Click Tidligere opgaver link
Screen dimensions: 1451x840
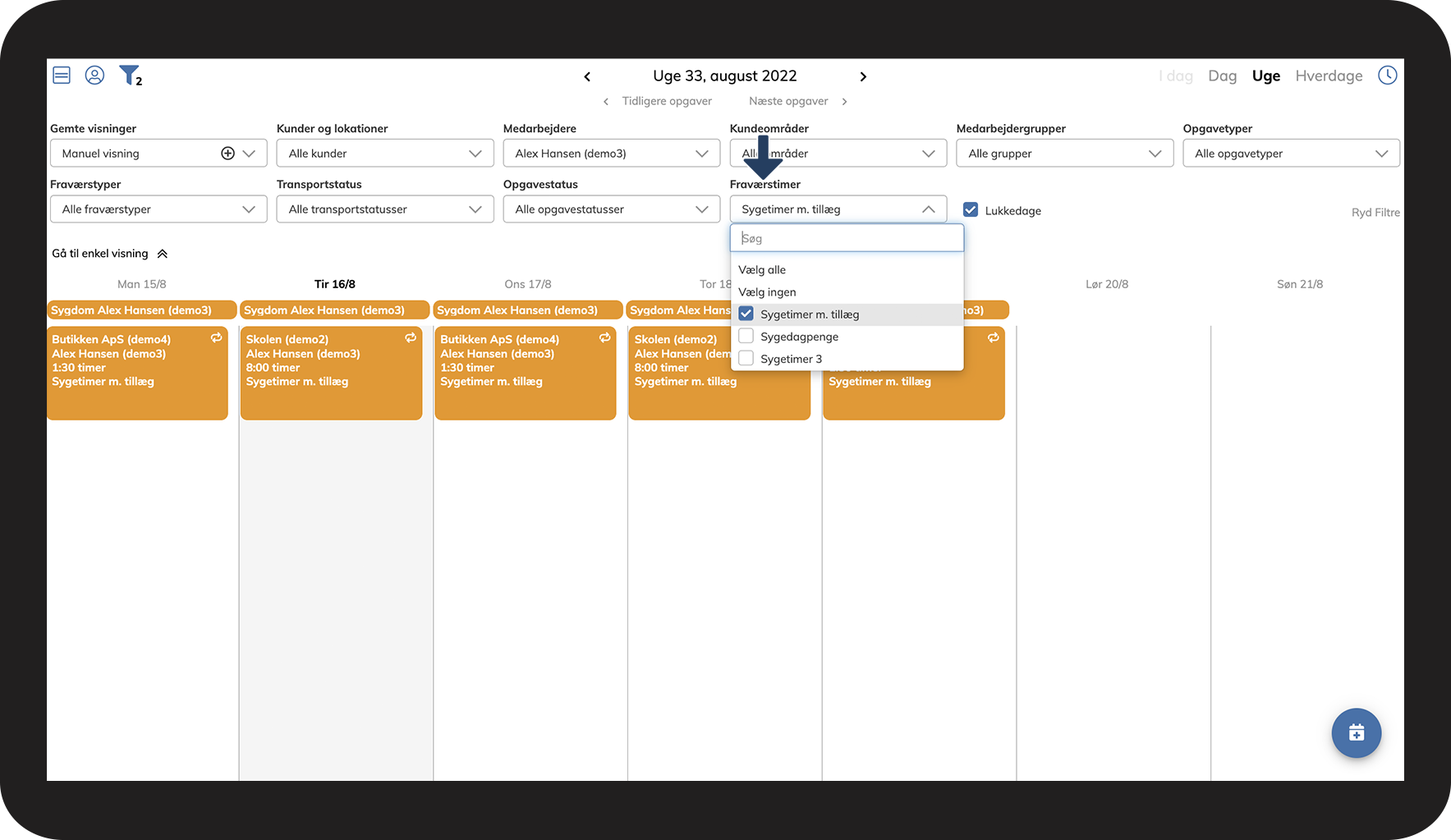pos(666,101)
